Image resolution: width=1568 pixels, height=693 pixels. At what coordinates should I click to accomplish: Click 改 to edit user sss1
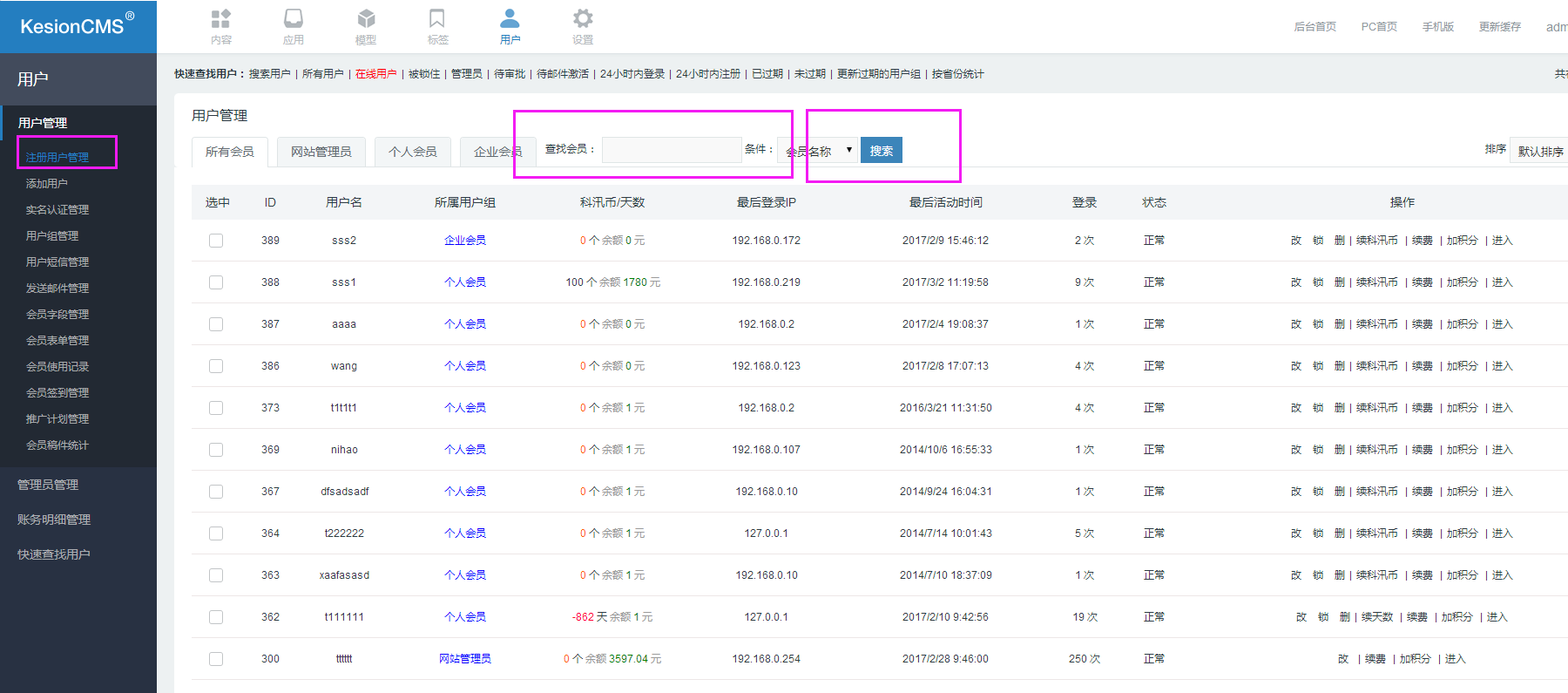tap(1296, 282)
